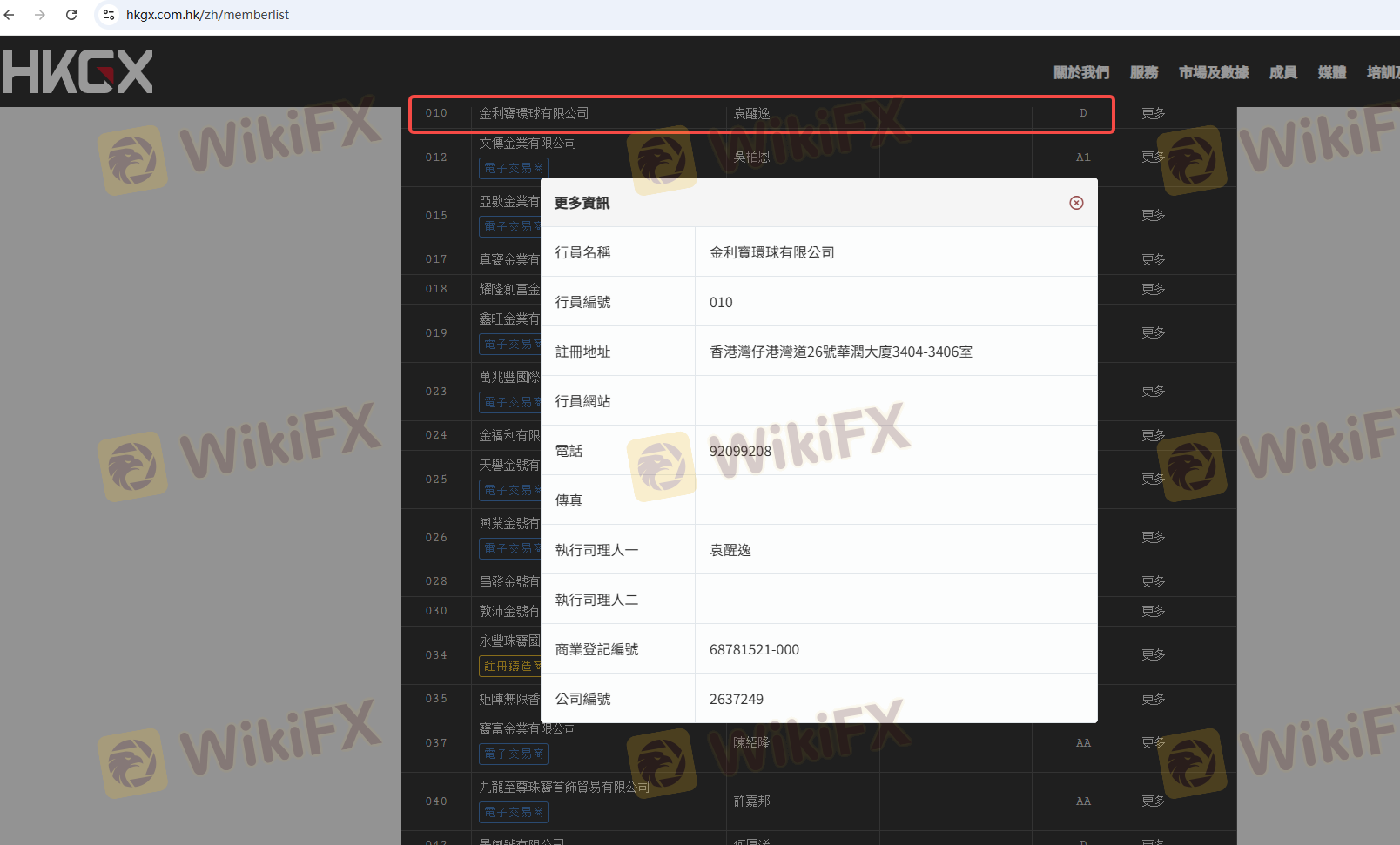Click the HKGX logo
This screenshot has height=845, width=1400.
pos(77,71)
